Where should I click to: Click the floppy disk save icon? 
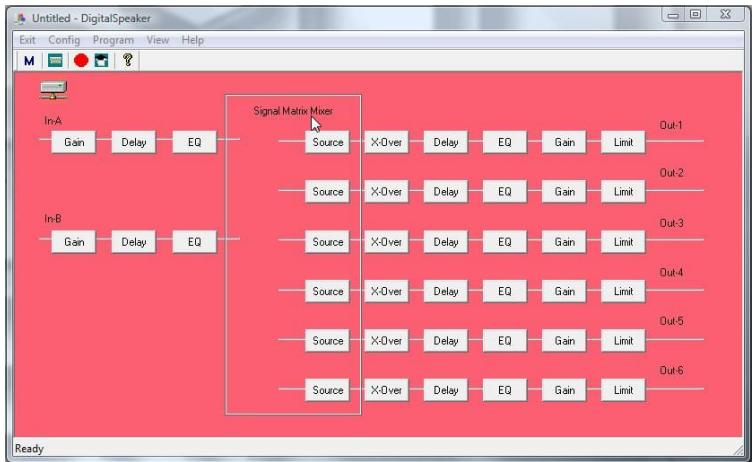101,61
